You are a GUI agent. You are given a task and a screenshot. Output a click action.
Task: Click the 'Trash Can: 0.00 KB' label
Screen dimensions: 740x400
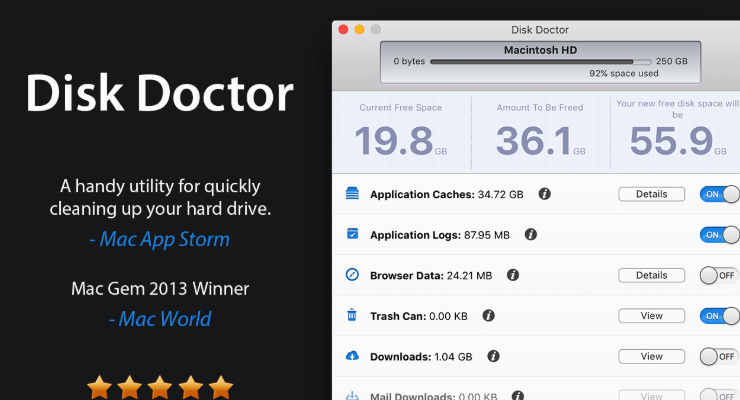pos(419,316)
